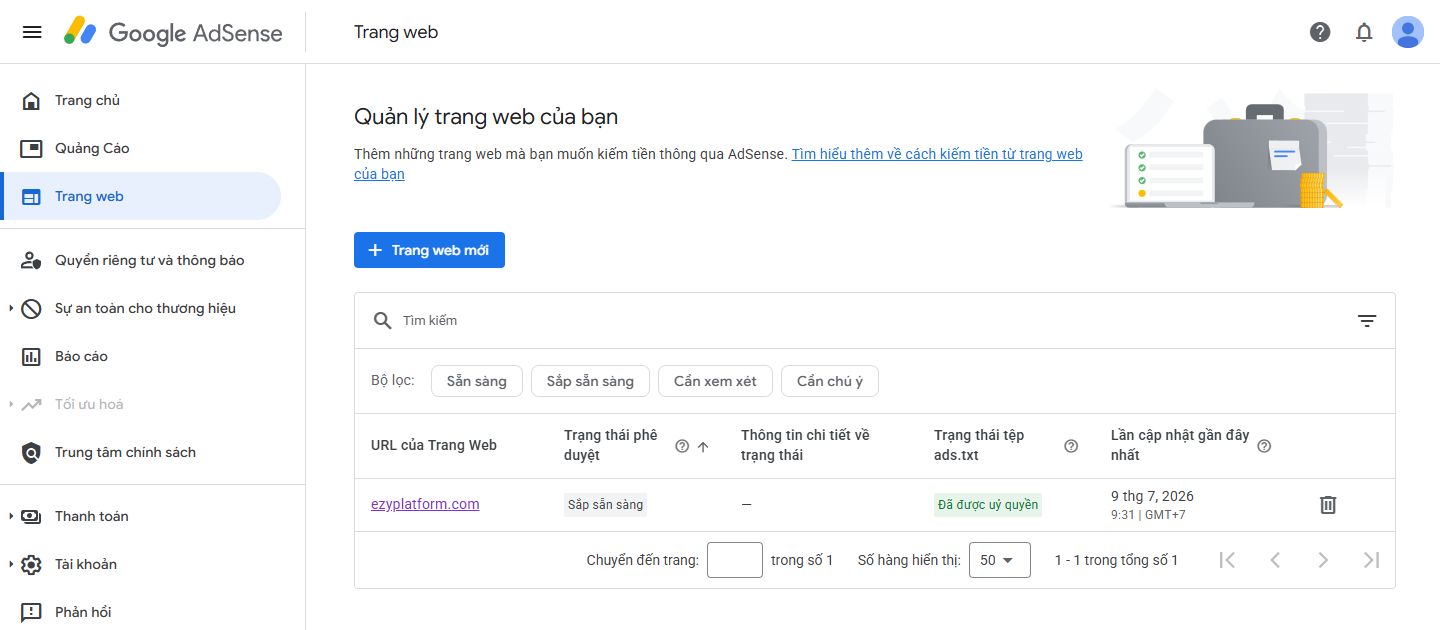Click the Trang web mới button

point(429,250)
